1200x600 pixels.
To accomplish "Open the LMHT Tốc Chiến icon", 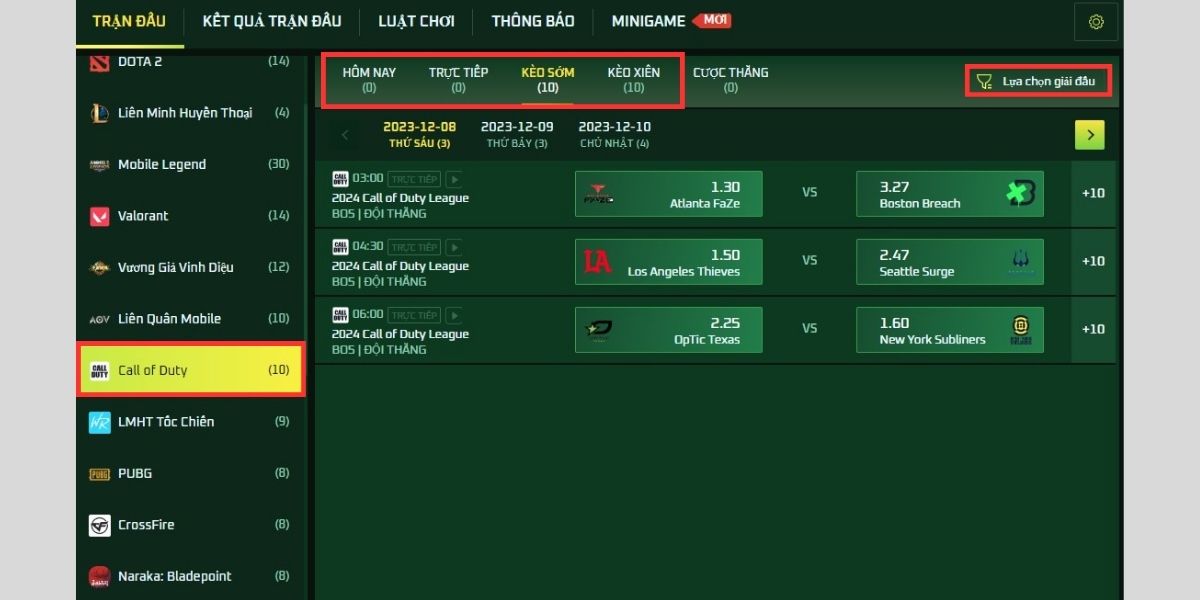I will pos(99,422).
